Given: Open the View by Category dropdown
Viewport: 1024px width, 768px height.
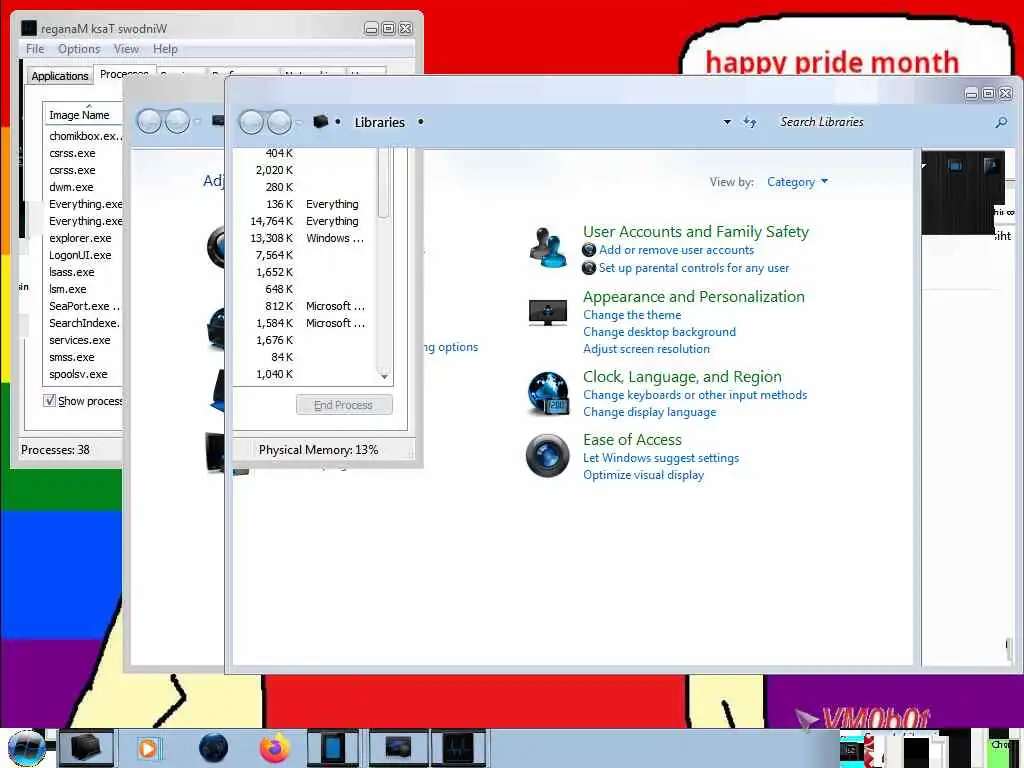Looking at the screenshot, I should pyautogui.click(x=797, y=182).
